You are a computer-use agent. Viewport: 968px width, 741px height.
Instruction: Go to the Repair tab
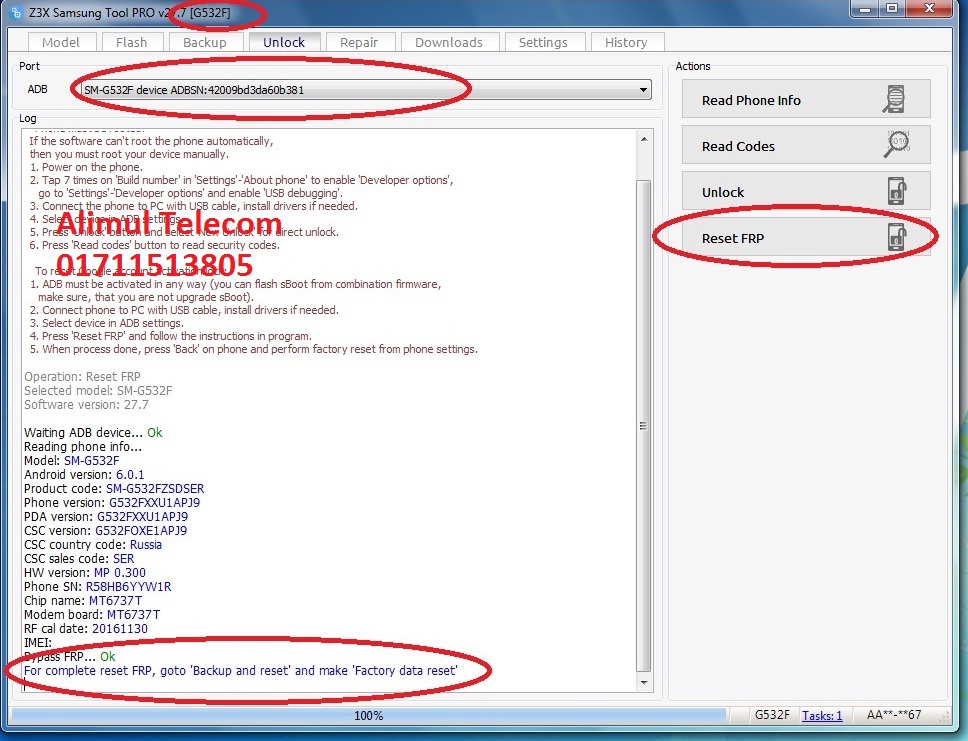359,42
